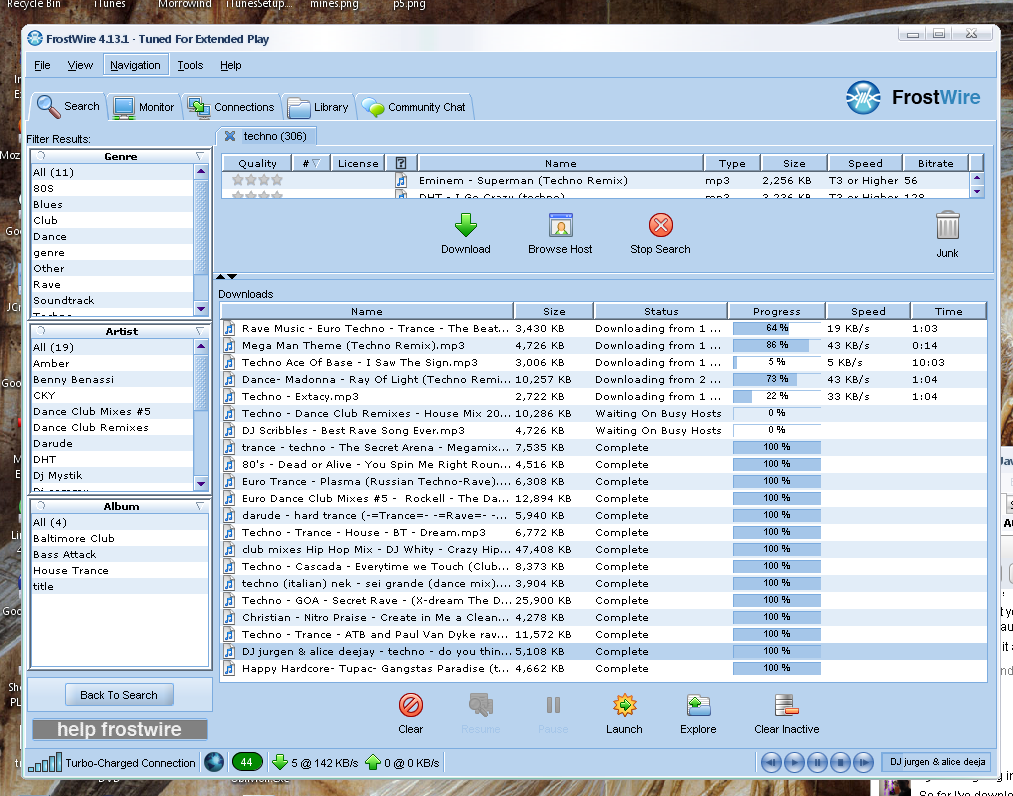Switch to the Library tab
Screen dimensions: 1013x796
coord(318,107)
